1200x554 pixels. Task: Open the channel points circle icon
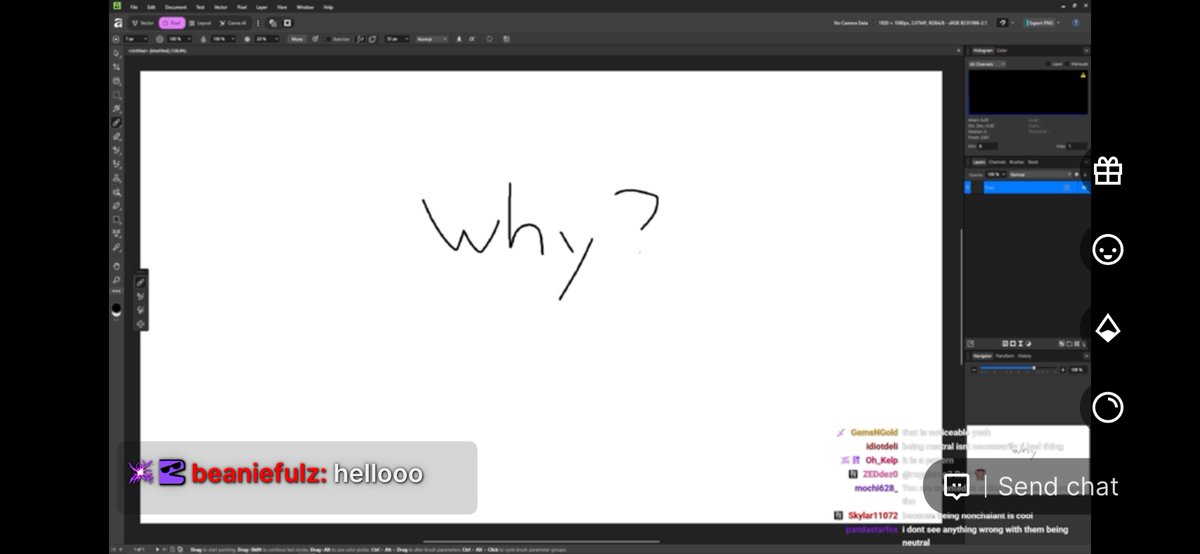coord(1107,407)
